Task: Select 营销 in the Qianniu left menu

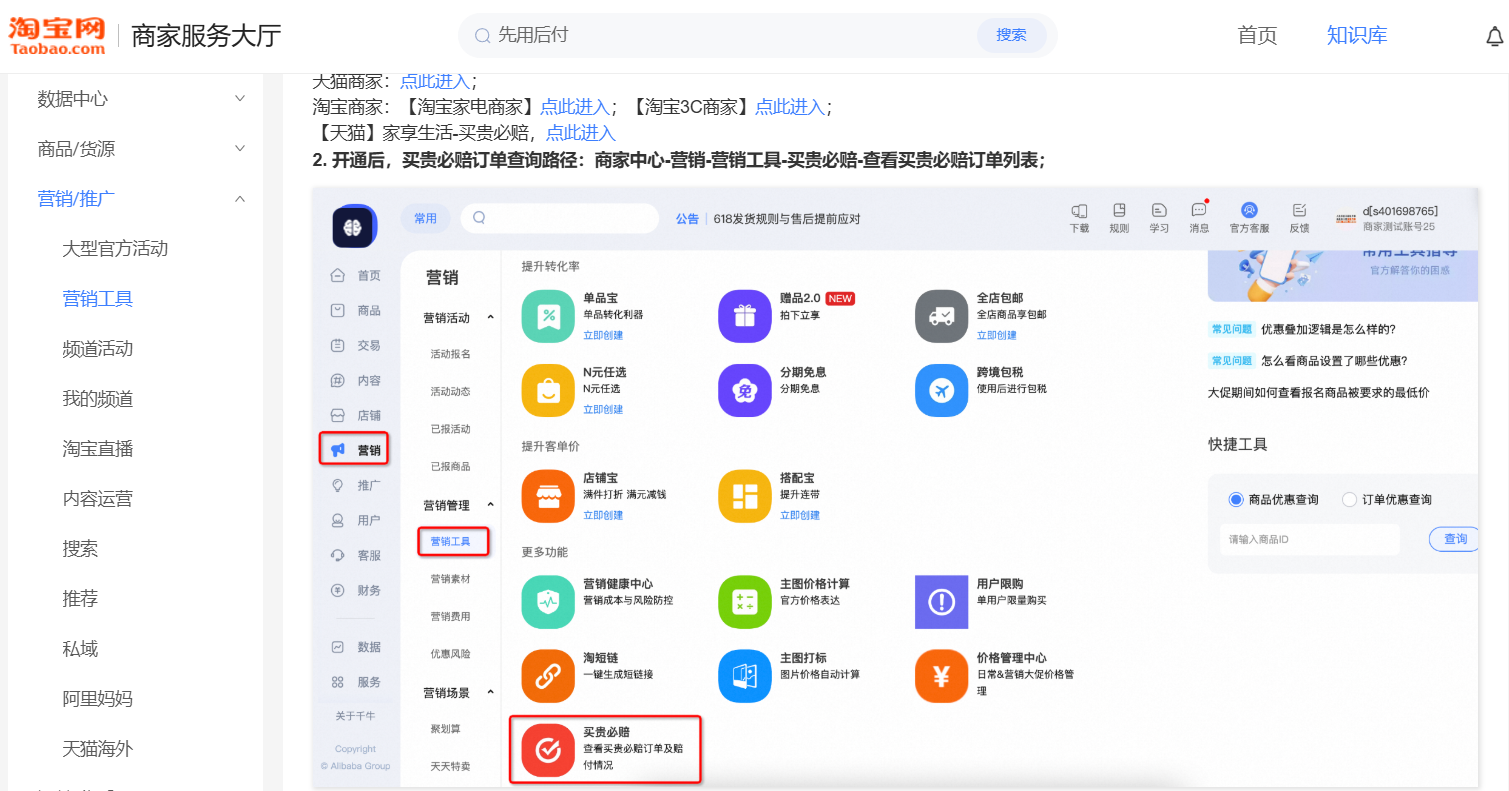Action: (x=354, y=450)
